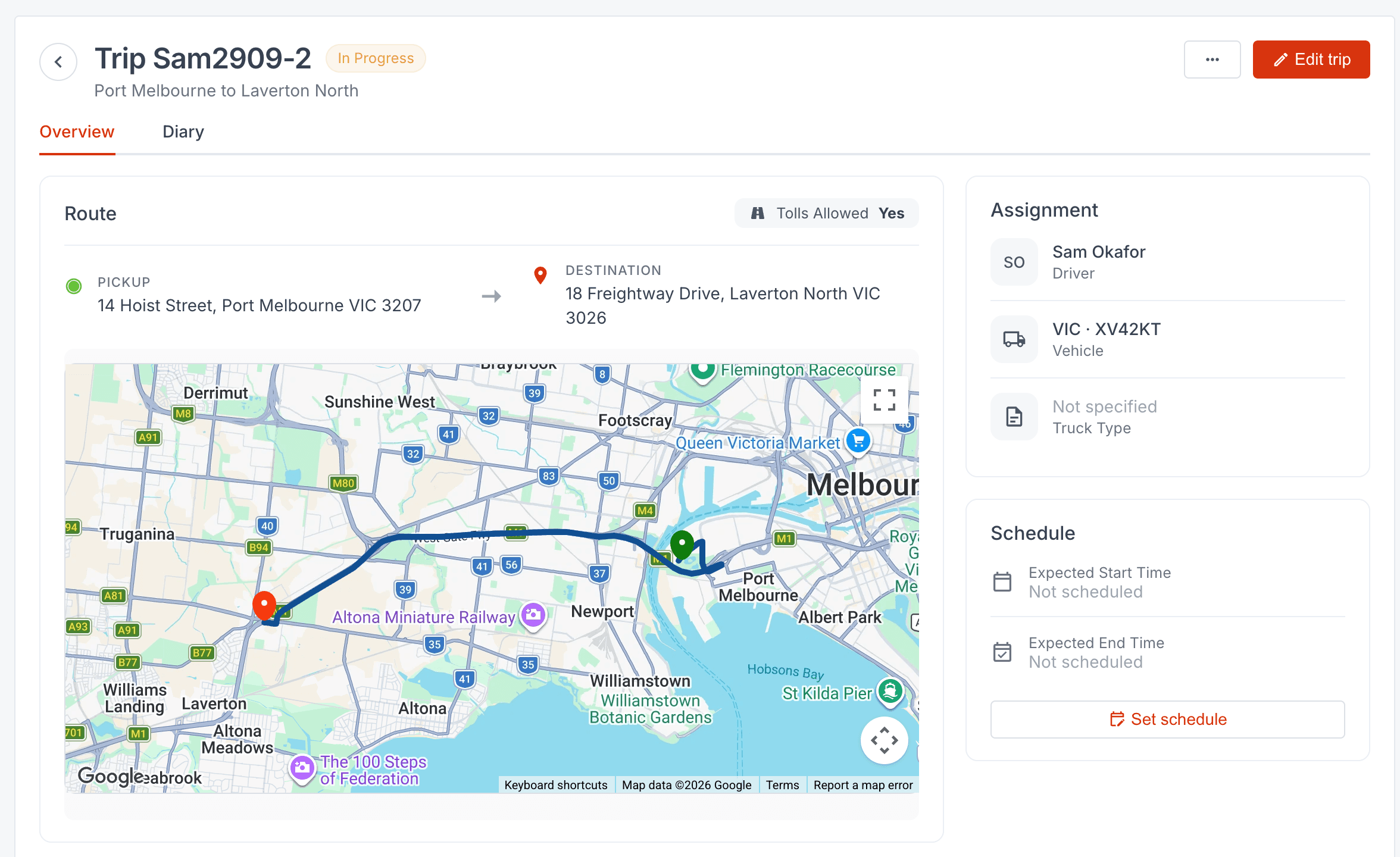Viewport: 1400px width, 857px height.
Task: Click the Truck Type document icon
Action: 1014,417
